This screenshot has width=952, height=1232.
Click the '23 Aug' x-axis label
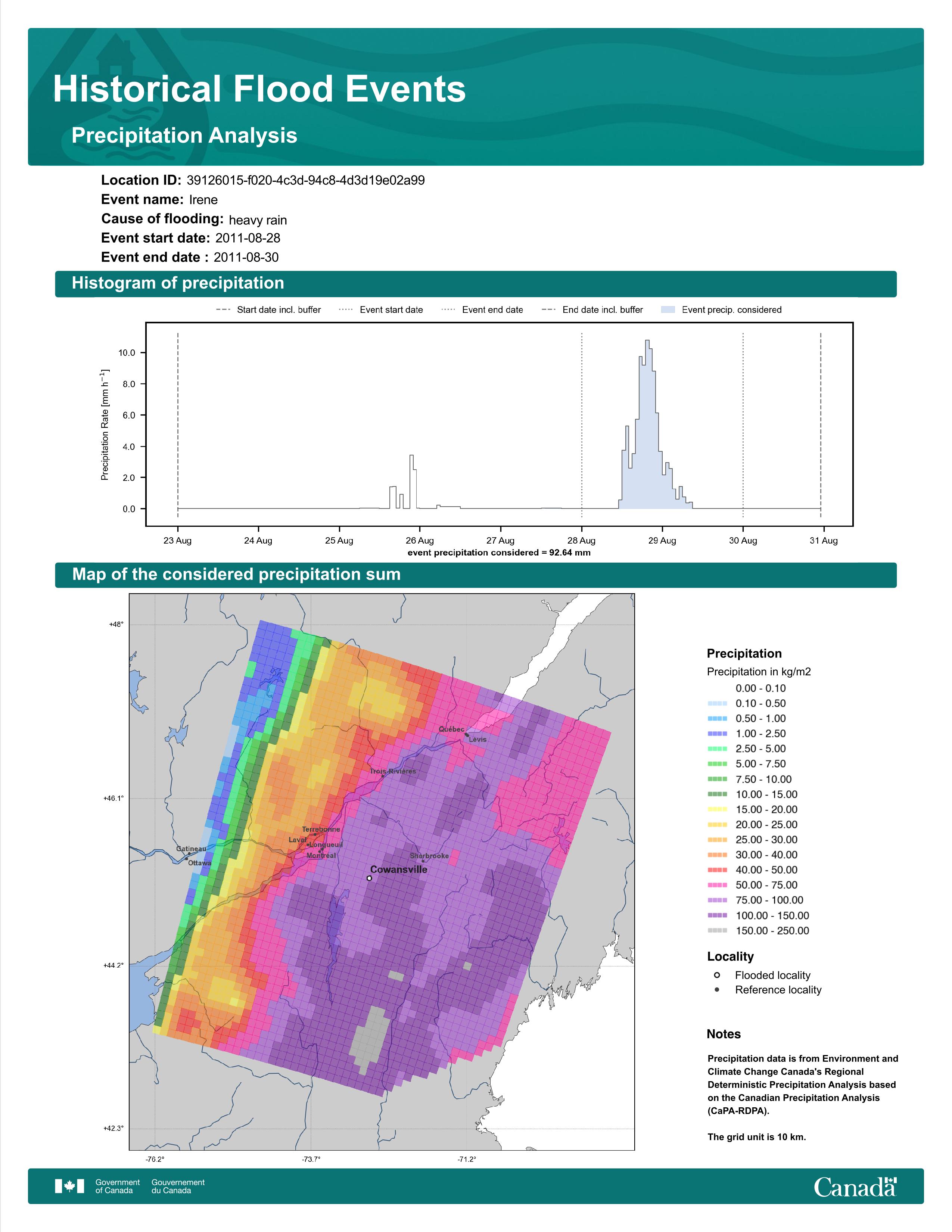[178, 541]
